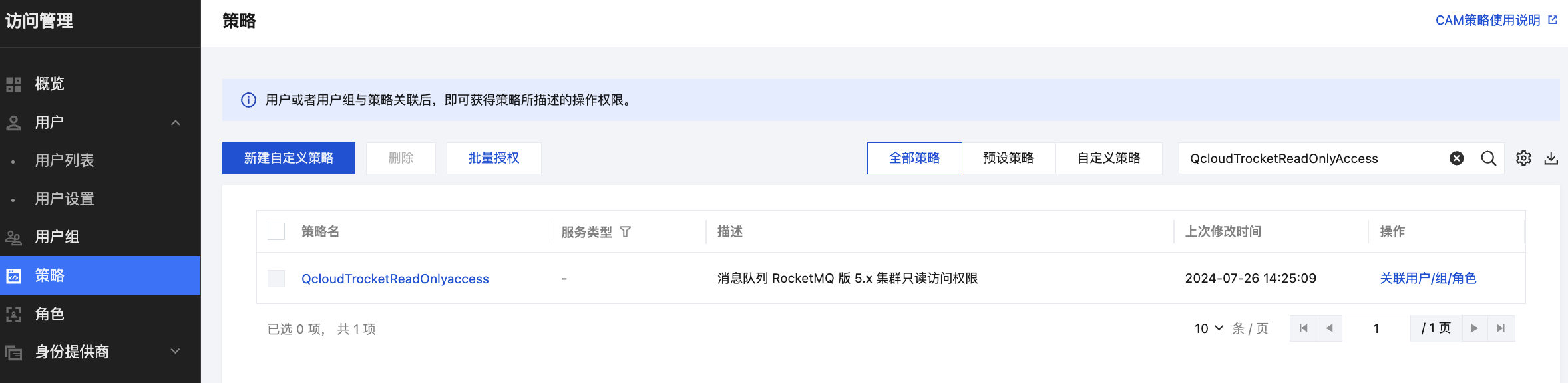Open CAM策略使用说明 help link
The width and height of the screenshot is (1568, 383).
1487,20
